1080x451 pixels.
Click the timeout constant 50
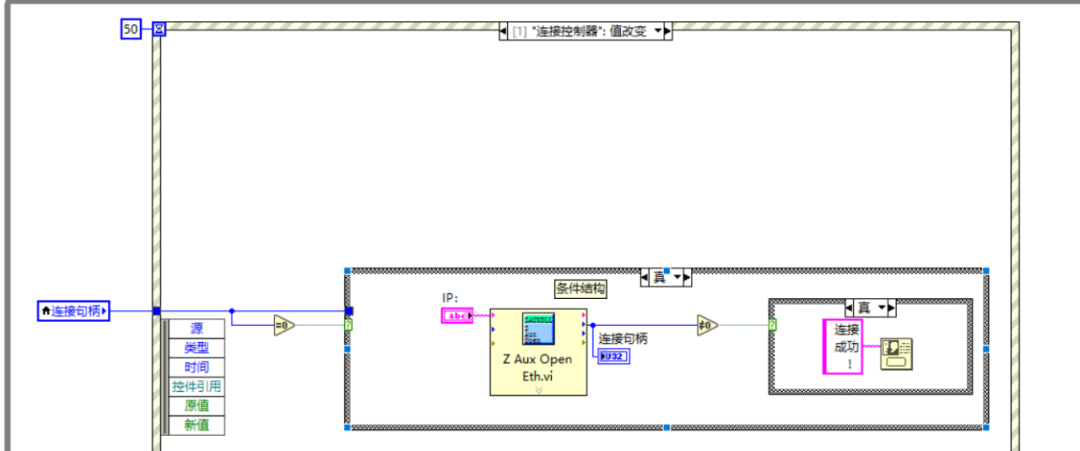[x=131, y=29]
